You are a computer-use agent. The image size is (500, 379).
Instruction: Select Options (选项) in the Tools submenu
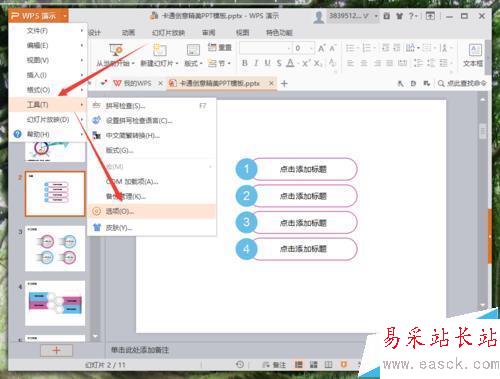[152, 211]
